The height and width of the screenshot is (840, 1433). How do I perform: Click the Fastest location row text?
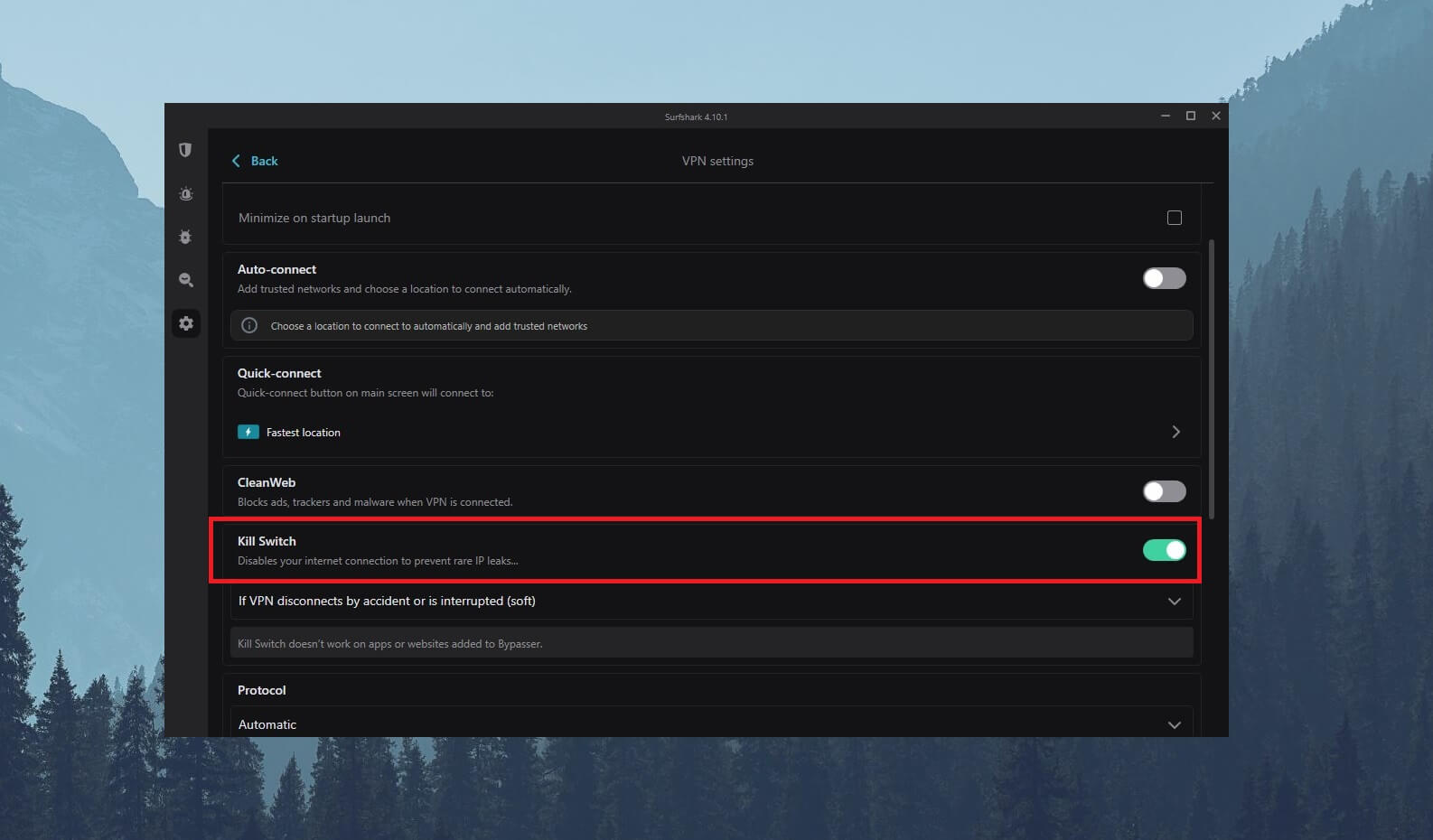pyautogui.click(x=304, y=433)
